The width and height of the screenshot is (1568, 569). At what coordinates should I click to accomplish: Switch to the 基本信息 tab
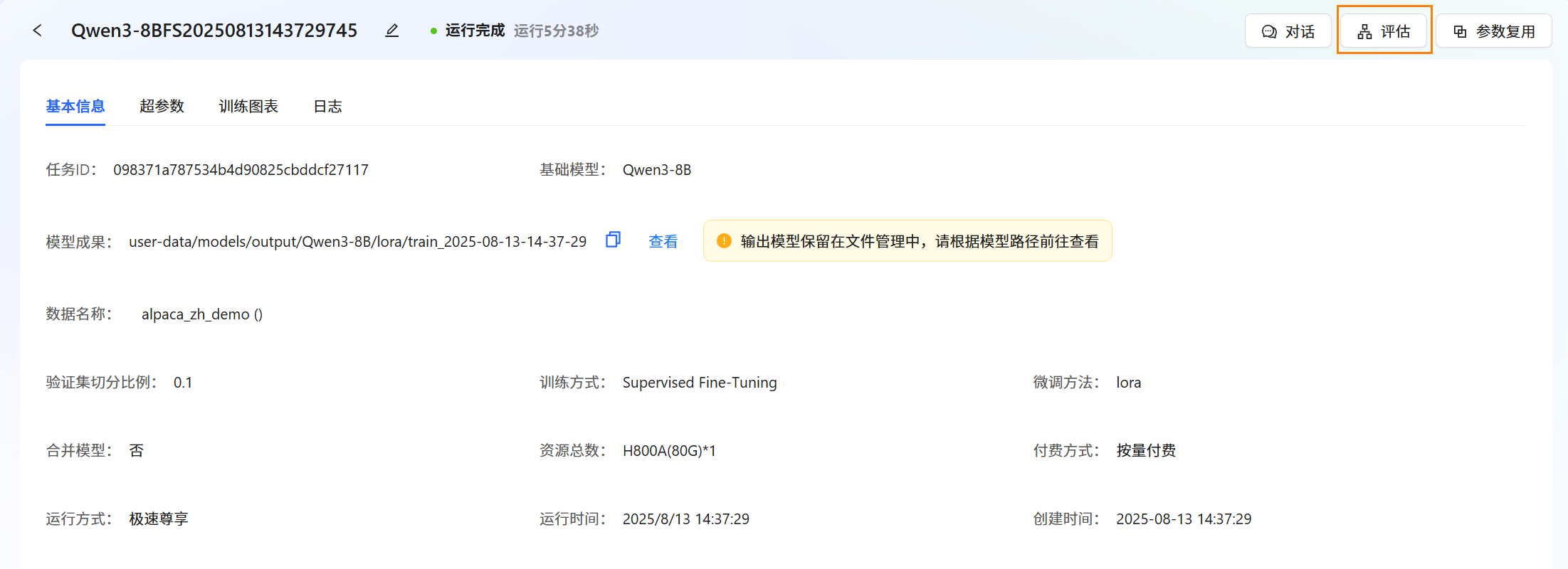tap(75, 107)
